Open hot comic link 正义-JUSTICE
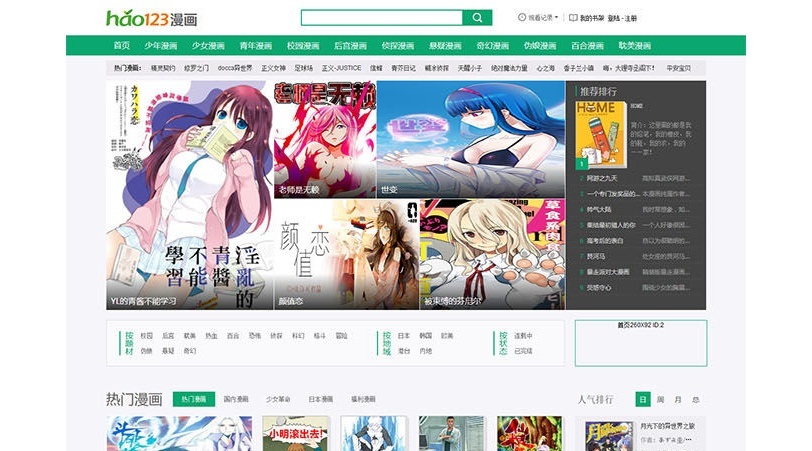The width and height of the screenshot is (812, 451). [x=341, y=68]
